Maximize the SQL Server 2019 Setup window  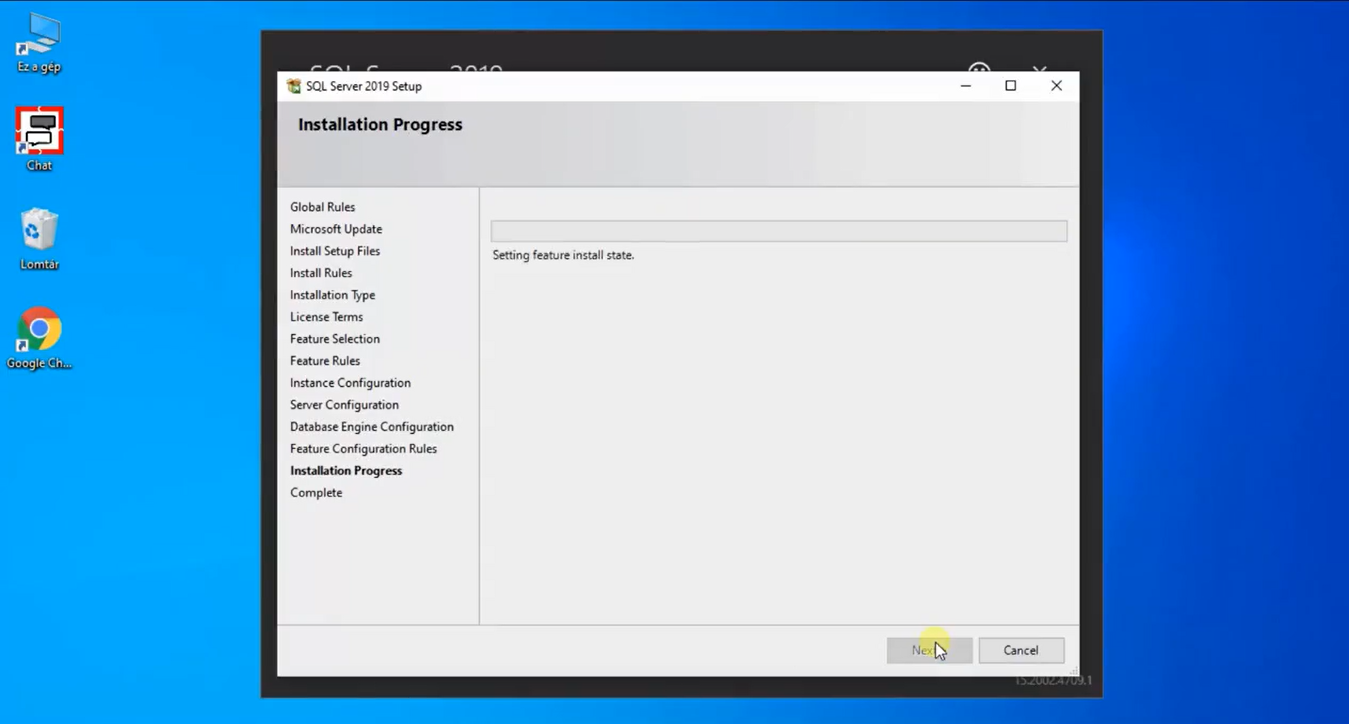tap(1011, 86)
